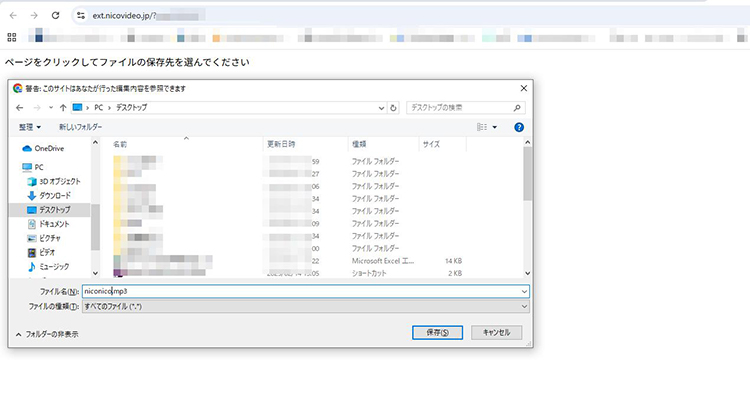The width and height of the screenshot is (750, 393).
Task: Click the file list scroll down arrow
Action: [528, 273]
